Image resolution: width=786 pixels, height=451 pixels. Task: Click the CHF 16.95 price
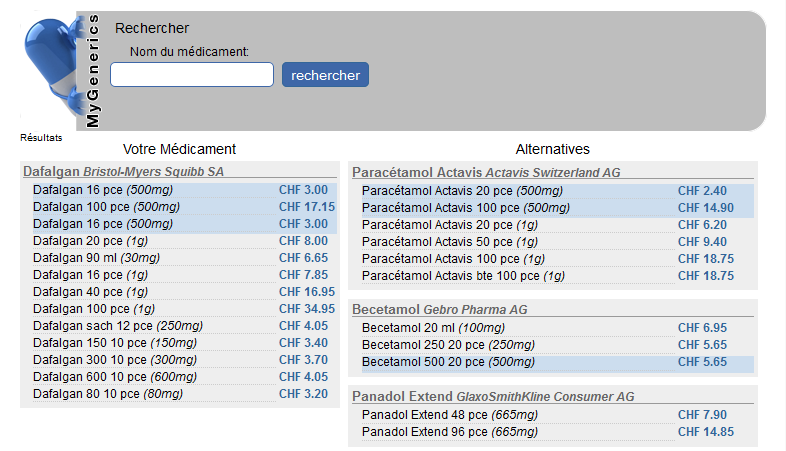point(307,292)
